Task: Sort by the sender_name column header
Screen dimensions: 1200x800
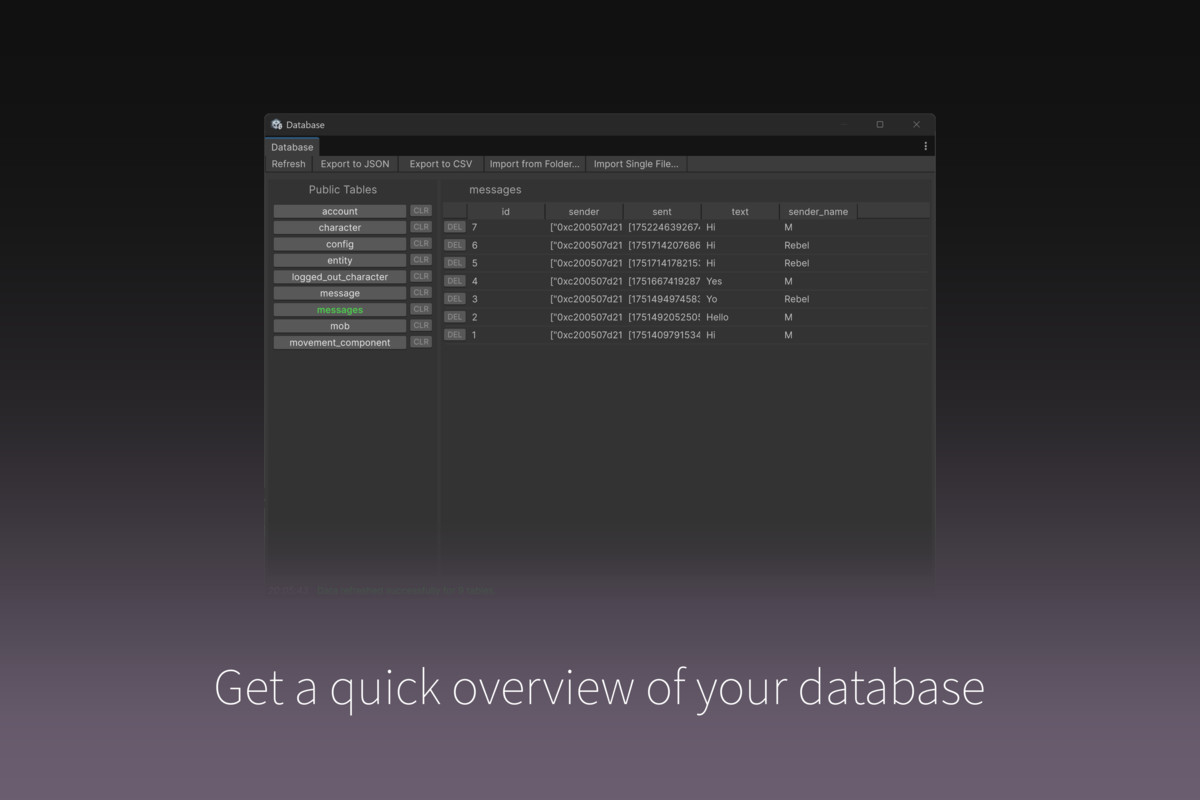Action: pyautogui.click(x=817, y=211)
